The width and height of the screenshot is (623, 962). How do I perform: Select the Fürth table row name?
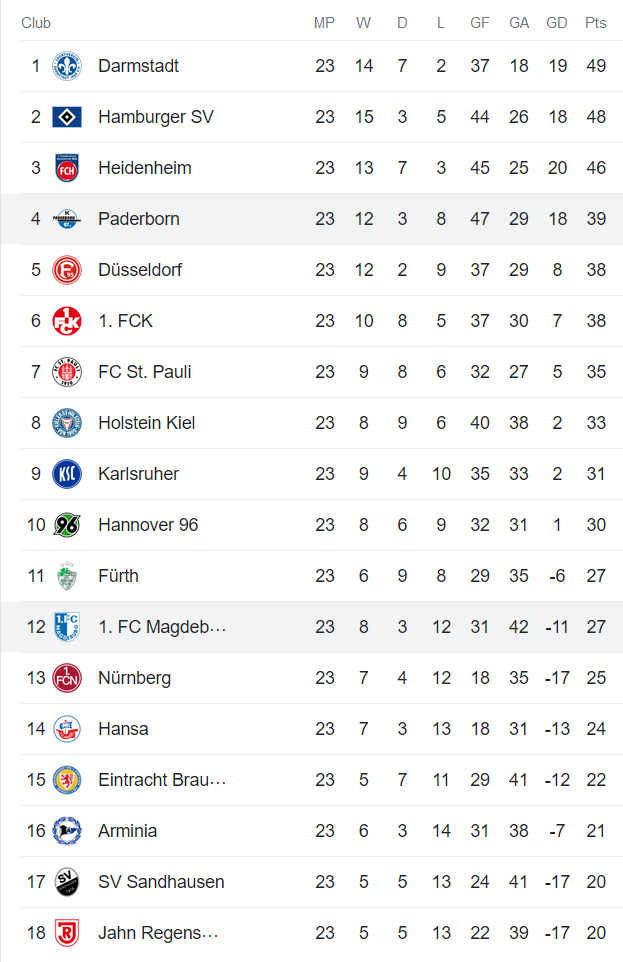118,576
